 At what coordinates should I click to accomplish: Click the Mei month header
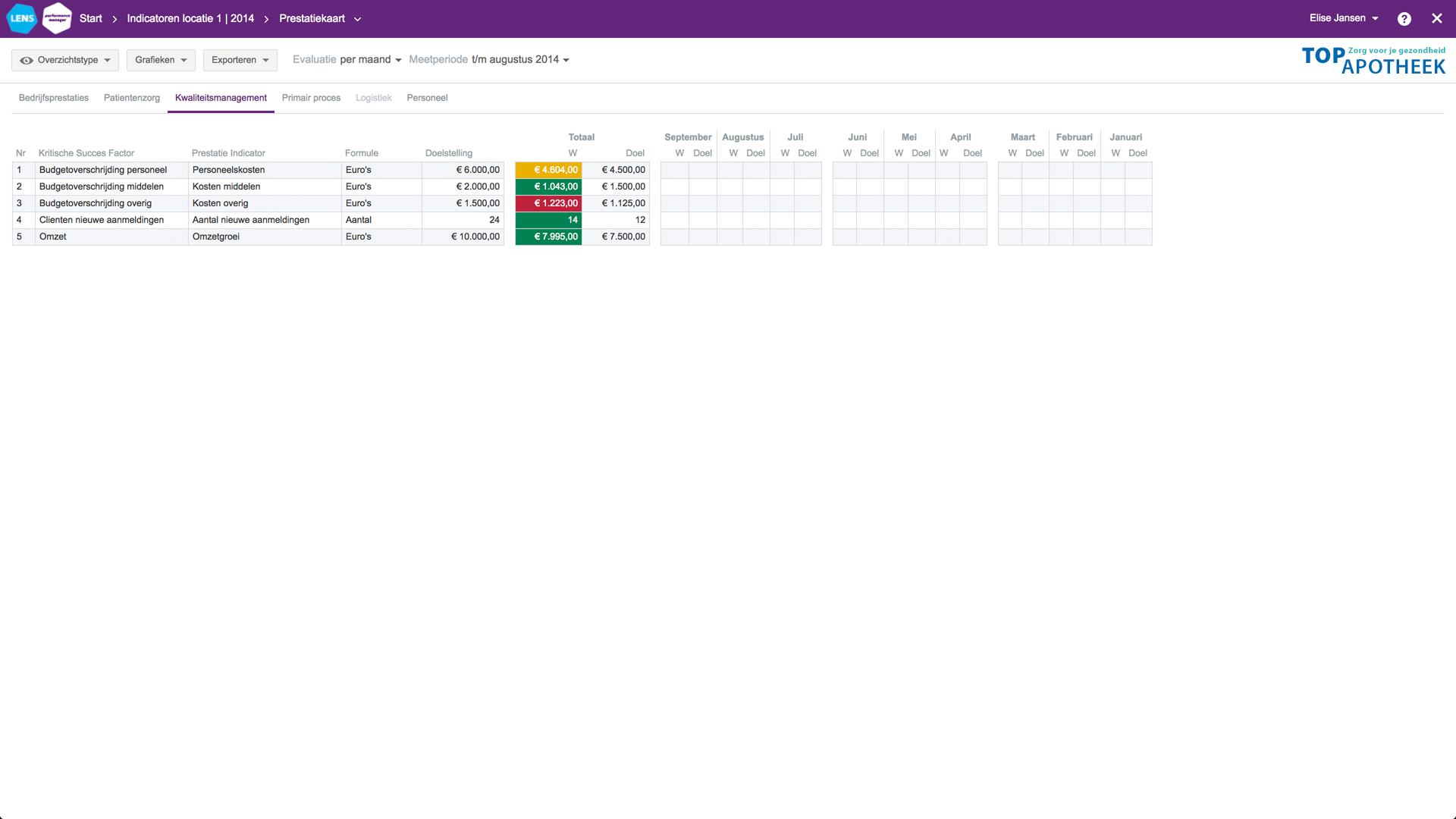pyautogui.click(x=908, y=137)
